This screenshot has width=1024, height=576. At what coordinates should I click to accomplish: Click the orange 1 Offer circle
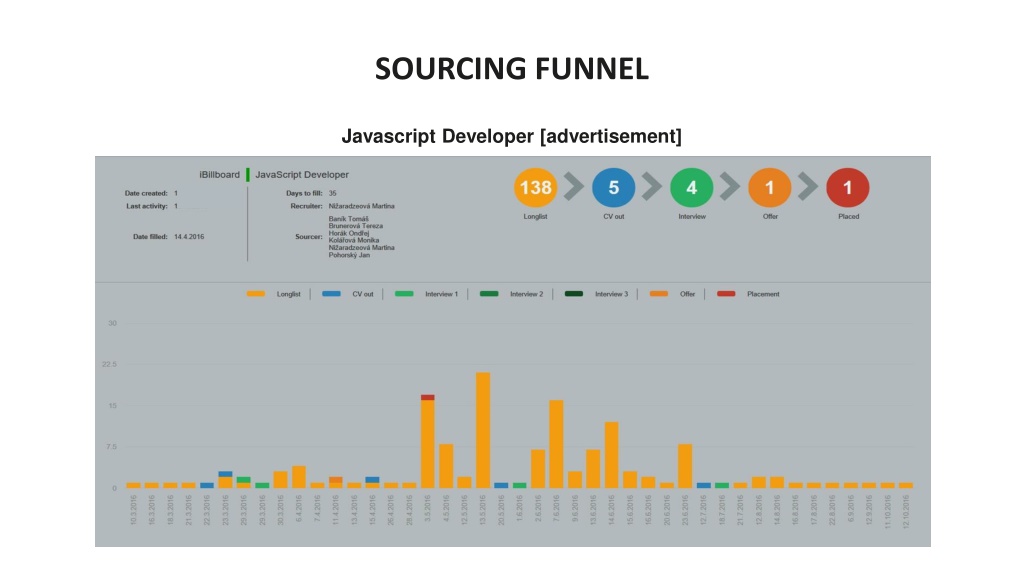769,188
